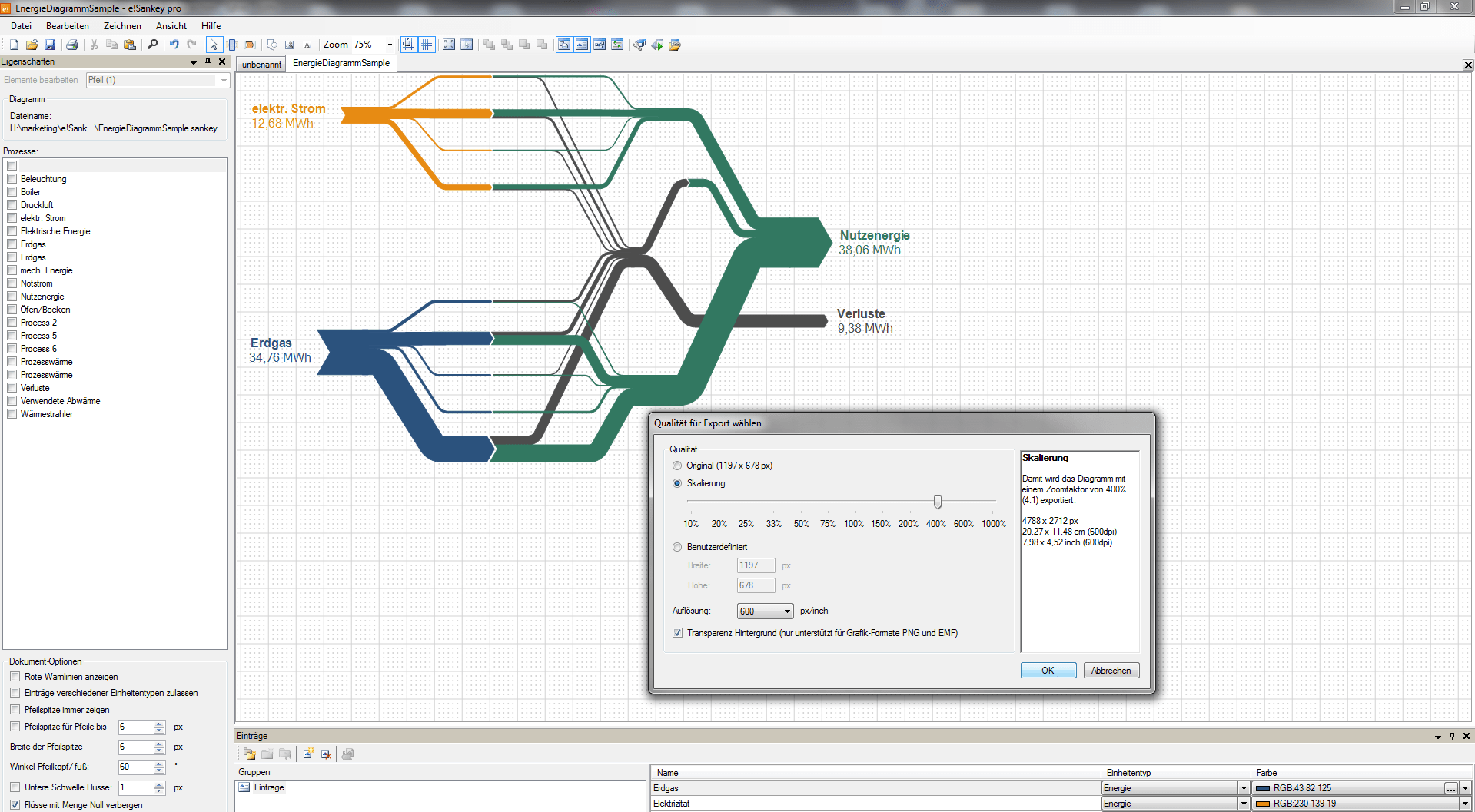Screen dimensions: 1475x812
Task: Open the Zoom percentage dropdown
Action: [390, 45]
